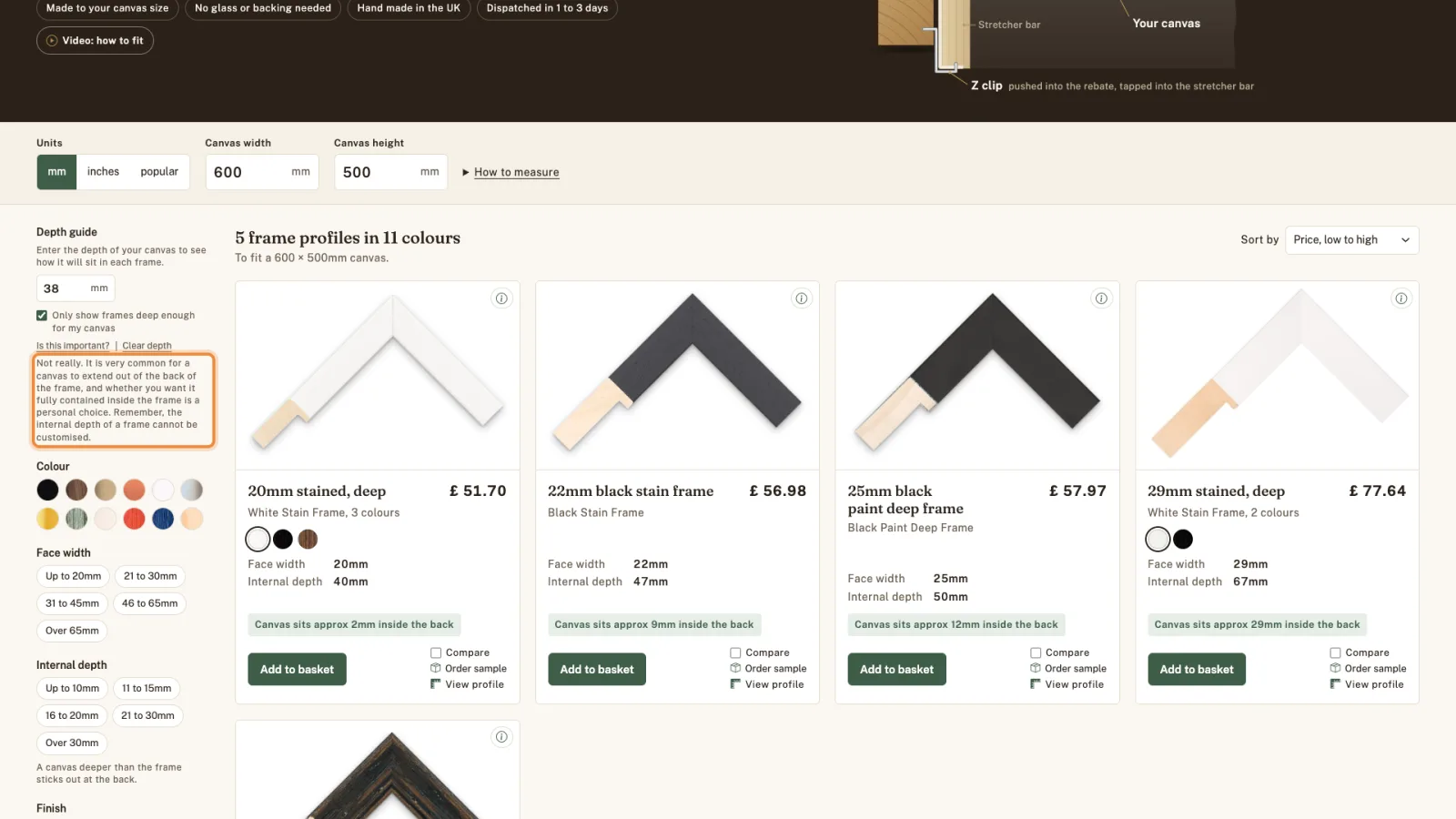The height and width of the screenshot is (819, 1456).
Task: Add 20mm stained deep frame to basket
Action: tap(297, 670)
